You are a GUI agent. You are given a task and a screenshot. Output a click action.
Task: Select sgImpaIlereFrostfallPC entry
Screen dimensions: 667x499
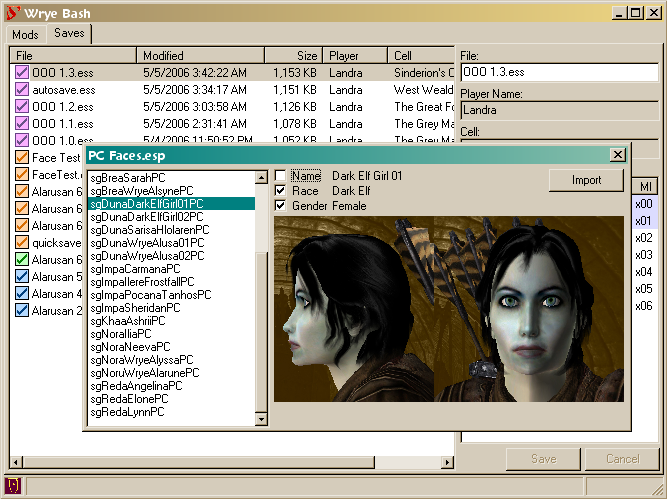(x=171, y=282)
